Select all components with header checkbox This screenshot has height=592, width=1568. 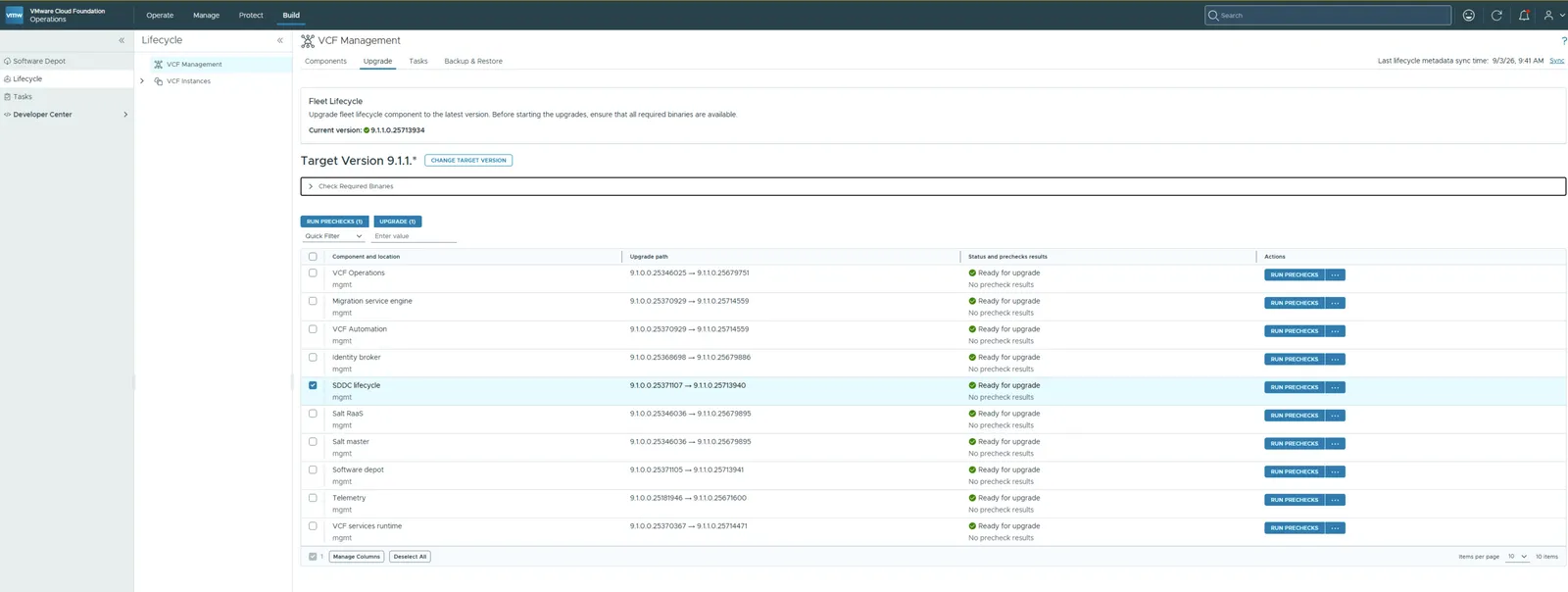point(313,257)
